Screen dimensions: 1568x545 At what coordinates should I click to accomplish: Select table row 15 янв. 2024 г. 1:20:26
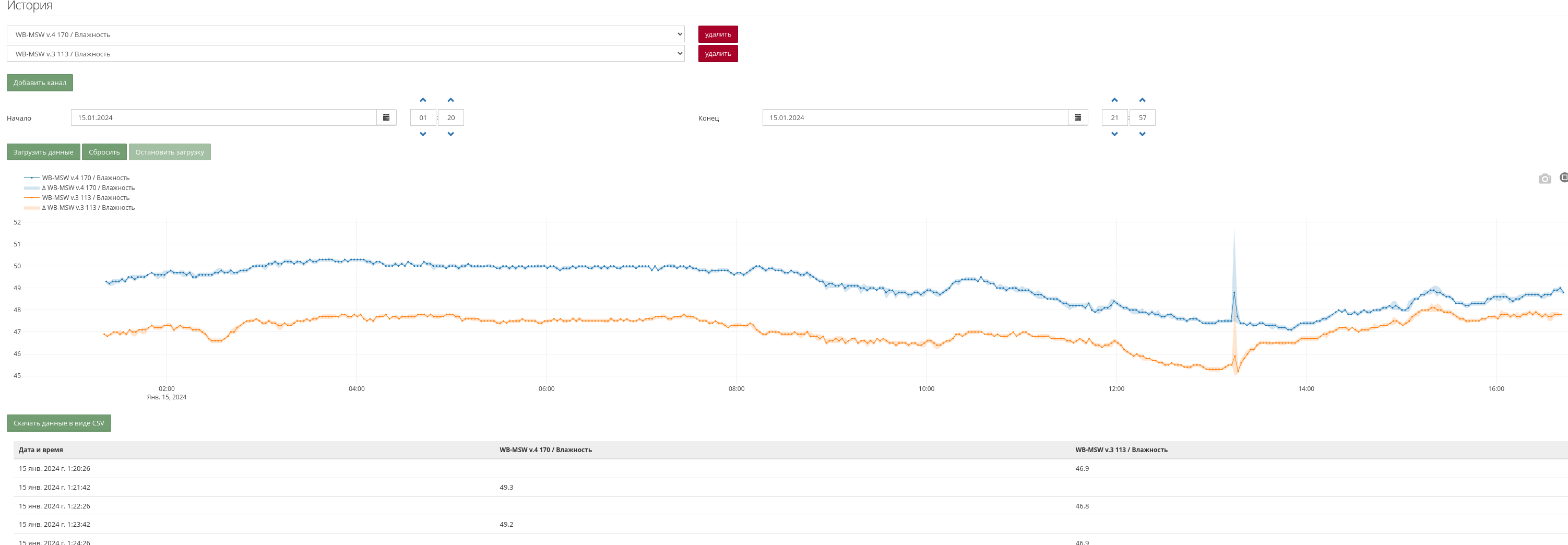pyautogui.click(x=790, y=469)
